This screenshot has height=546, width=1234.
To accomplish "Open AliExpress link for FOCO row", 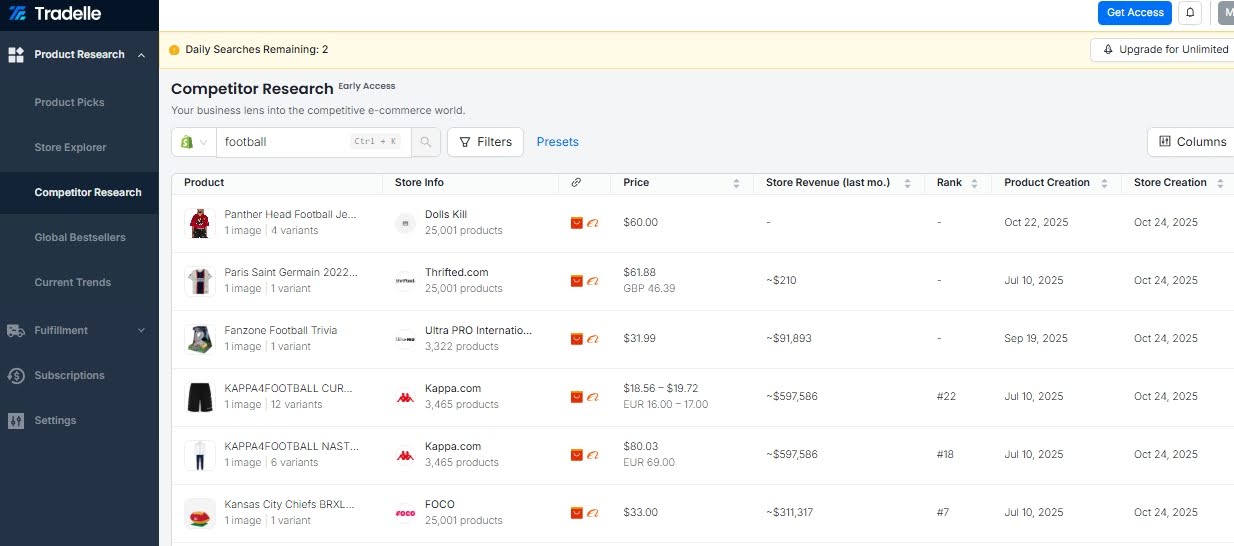I will 577,513.
